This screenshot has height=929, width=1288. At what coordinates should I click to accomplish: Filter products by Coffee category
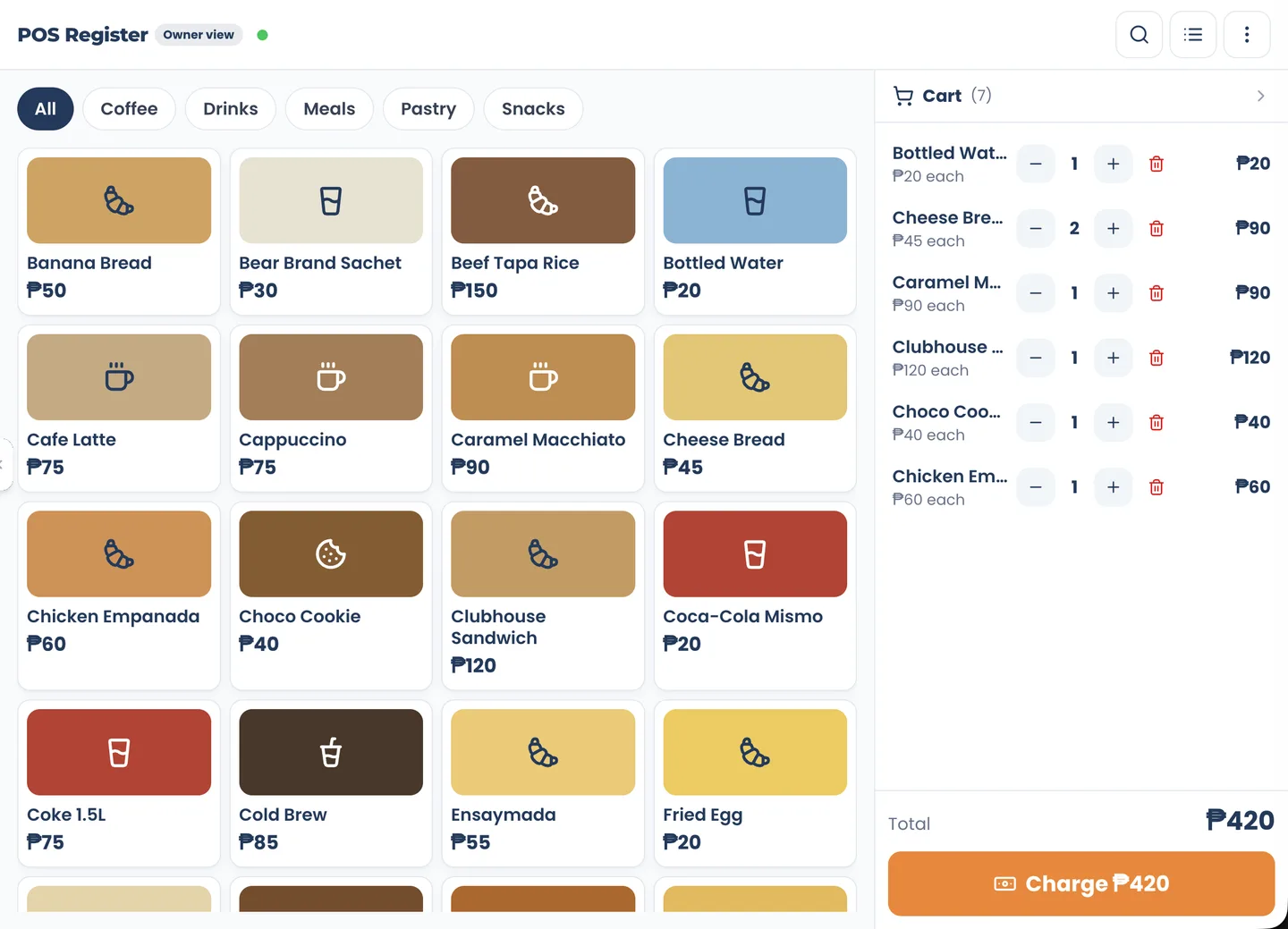tap(129, 109)
